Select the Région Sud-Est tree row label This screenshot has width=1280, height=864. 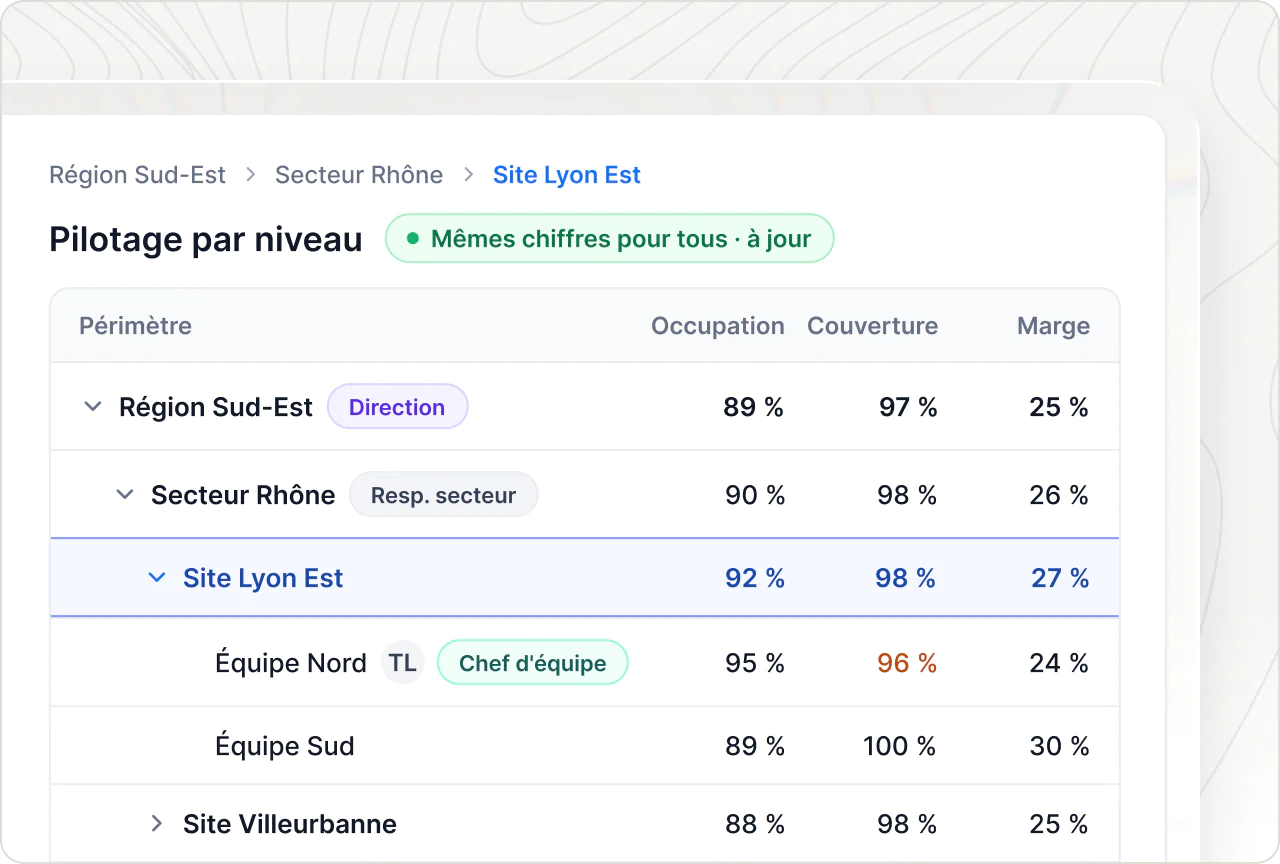coord(216,407)
